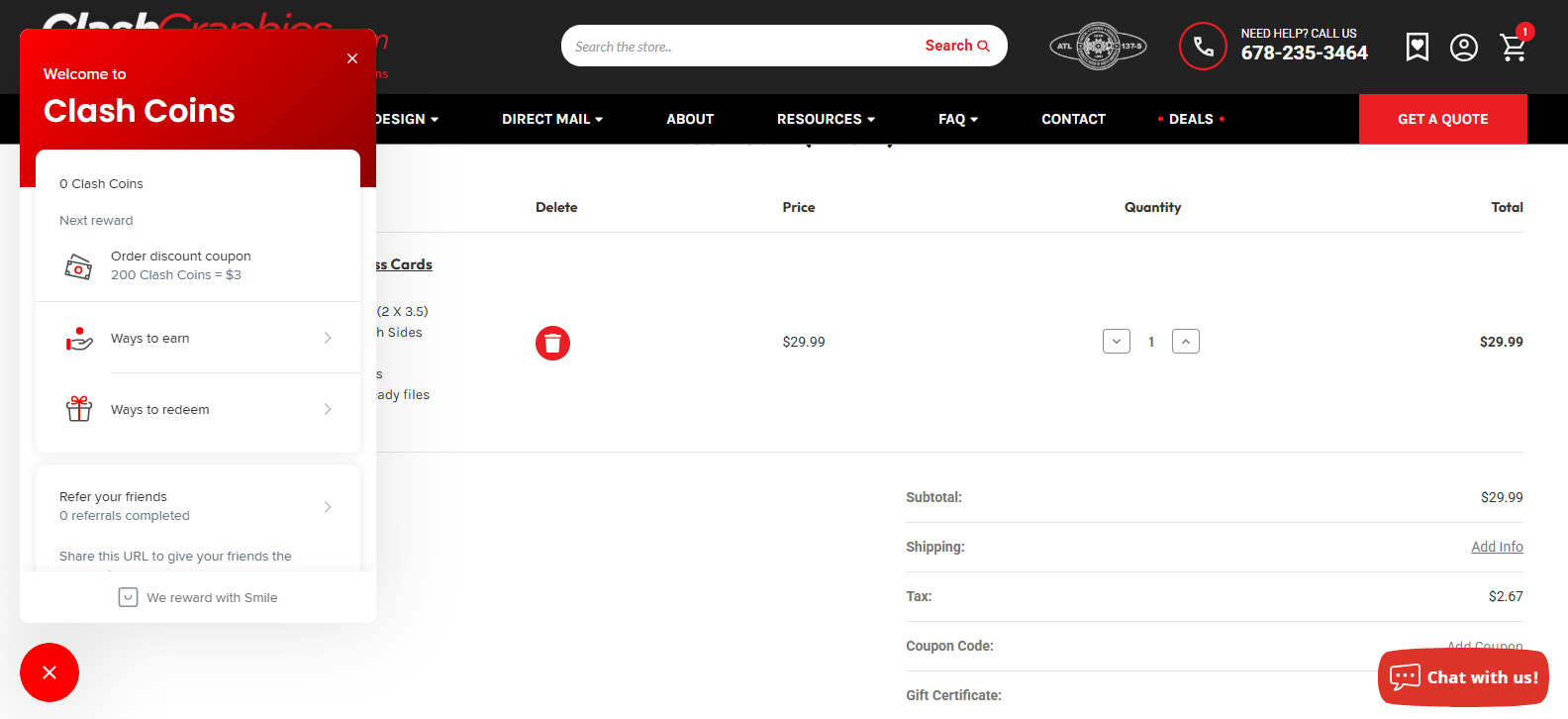The width and height of the screenshot is (1568, 719).
Task: Click the Get a Quote button
Action: point(1443,119)
